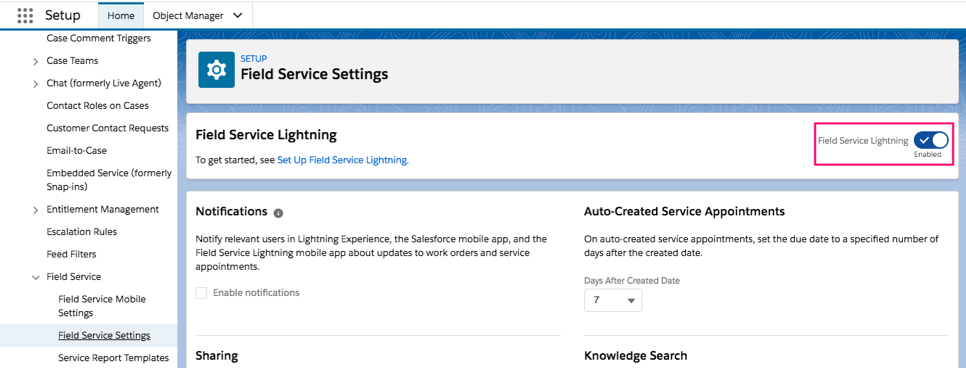Click the Notifications info icon
Image resolution: width=966 pixels, height=368 pixels.
coord(278,213)
